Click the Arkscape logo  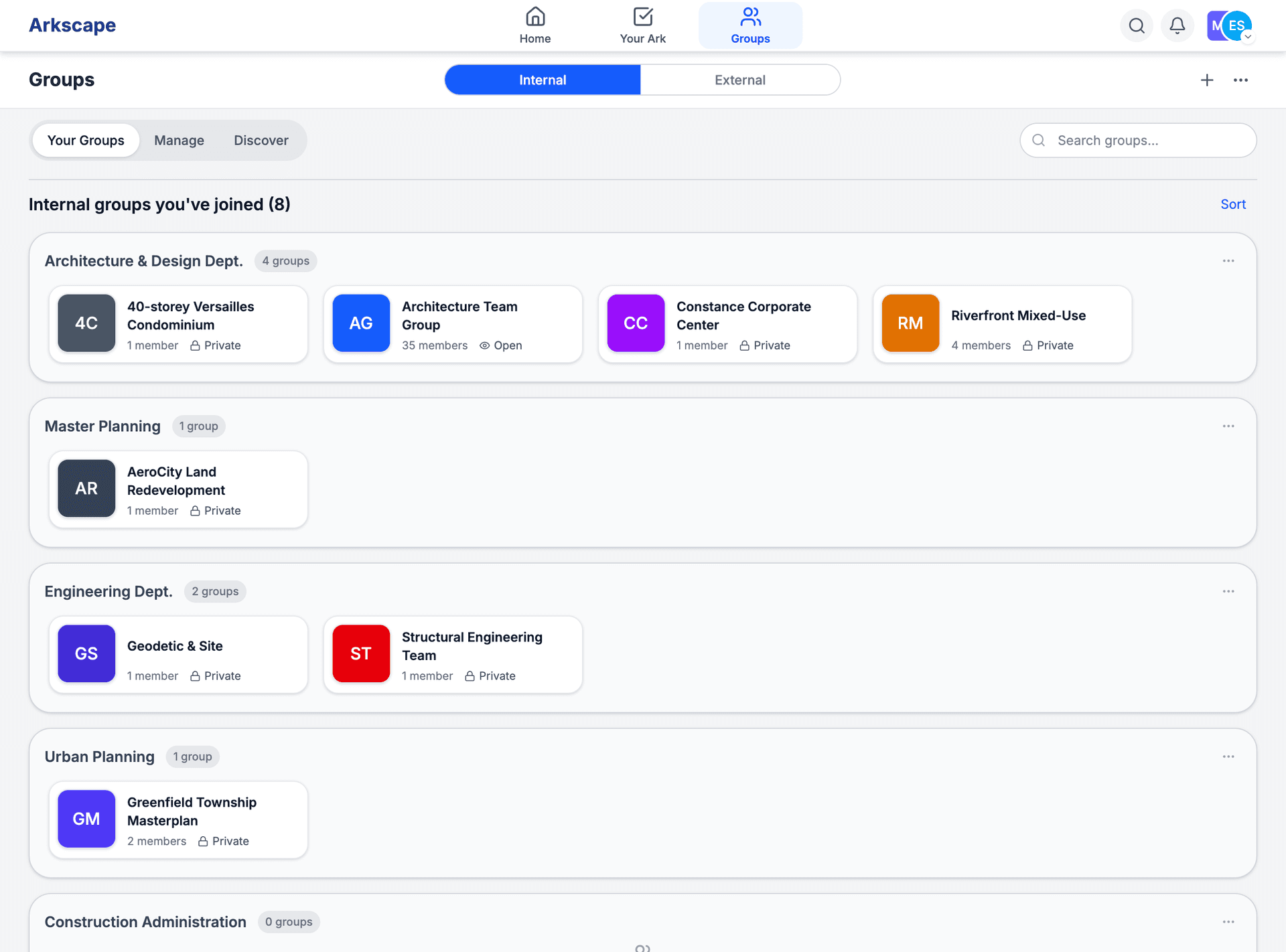(x=72, y=25)
